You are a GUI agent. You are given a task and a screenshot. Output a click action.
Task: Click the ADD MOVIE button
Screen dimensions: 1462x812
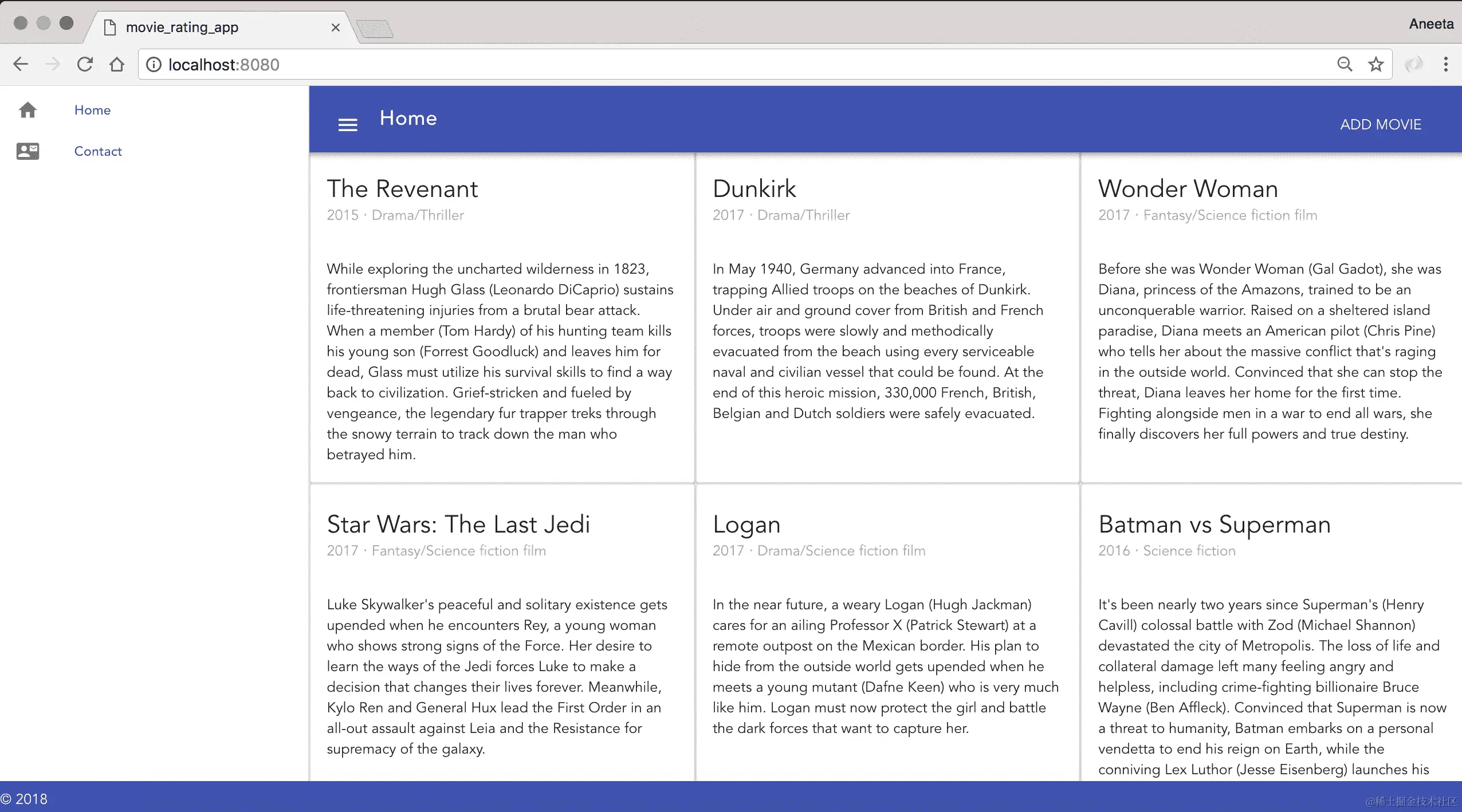[x=1380, y=124]
